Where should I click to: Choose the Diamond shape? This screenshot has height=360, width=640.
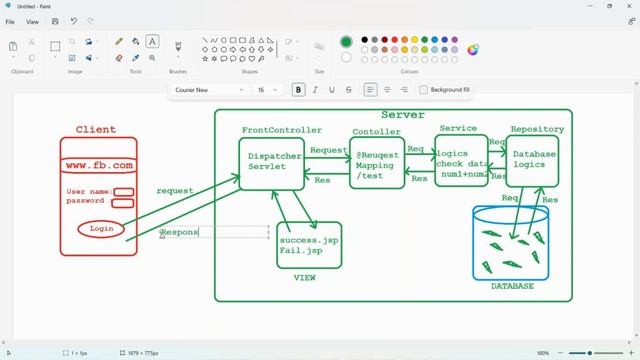click(205, 49)
